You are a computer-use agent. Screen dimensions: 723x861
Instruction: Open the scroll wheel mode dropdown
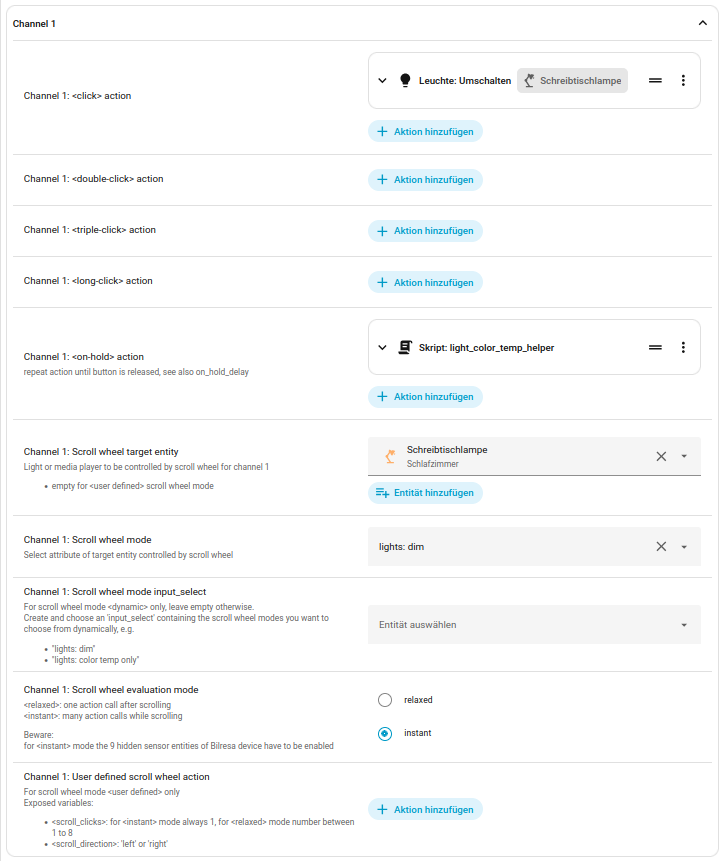pyautogui.click(x=684, y=547)
